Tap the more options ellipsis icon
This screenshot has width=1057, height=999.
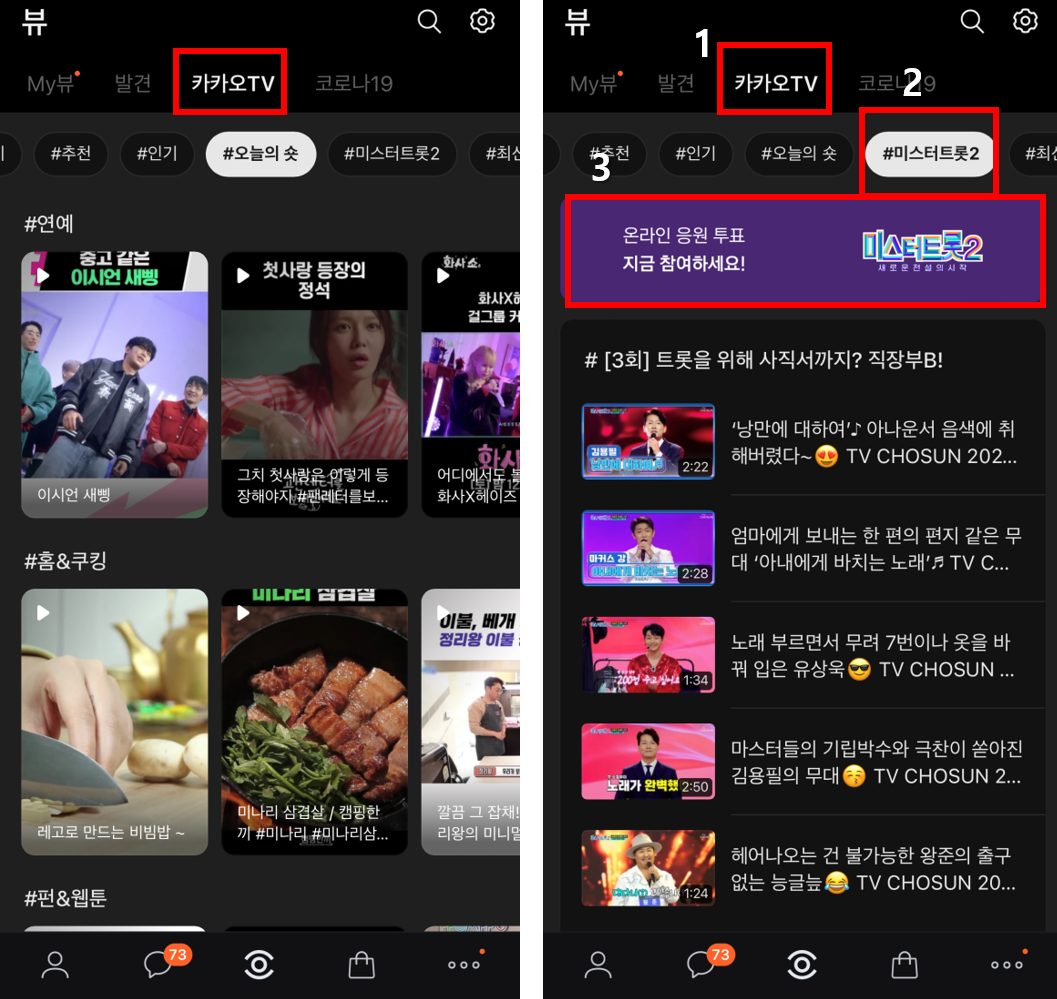pos(463,964)
